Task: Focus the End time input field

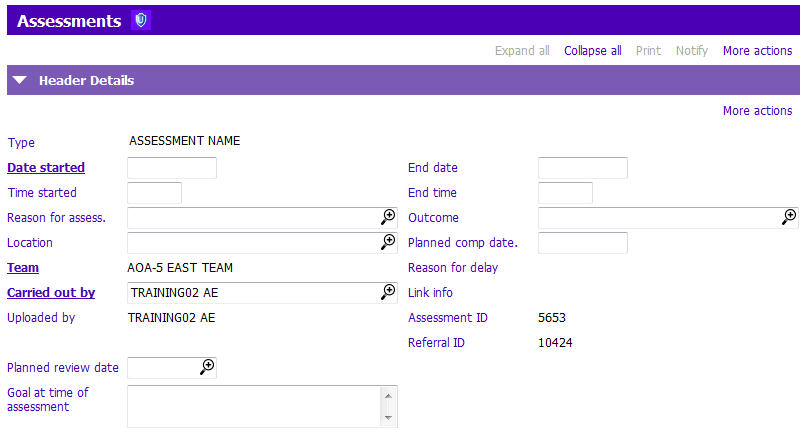Action: (565, 193)
